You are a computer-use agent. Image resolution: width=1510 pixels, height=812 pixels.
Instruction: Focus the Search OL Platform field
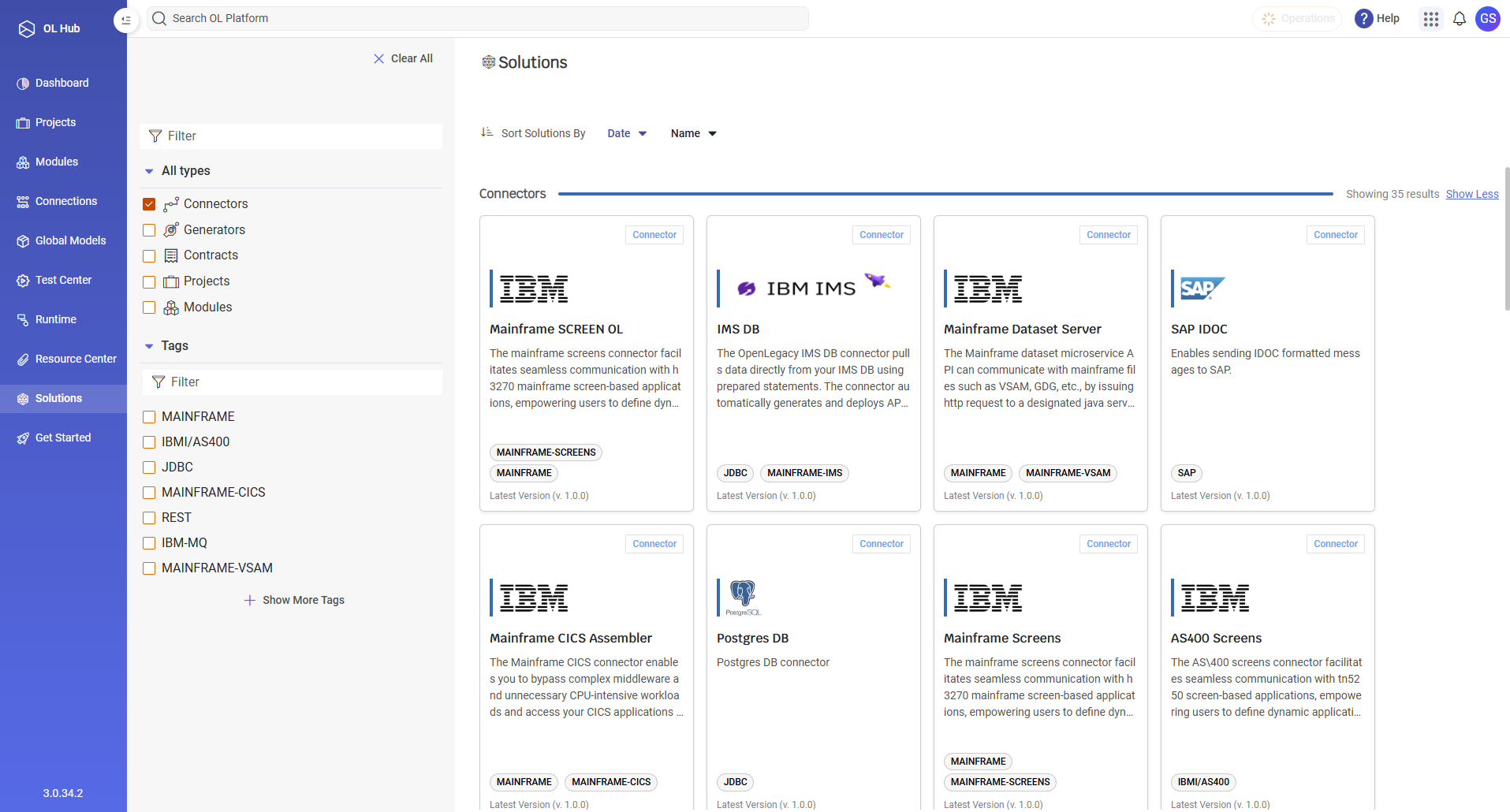(x=478, y=18)
